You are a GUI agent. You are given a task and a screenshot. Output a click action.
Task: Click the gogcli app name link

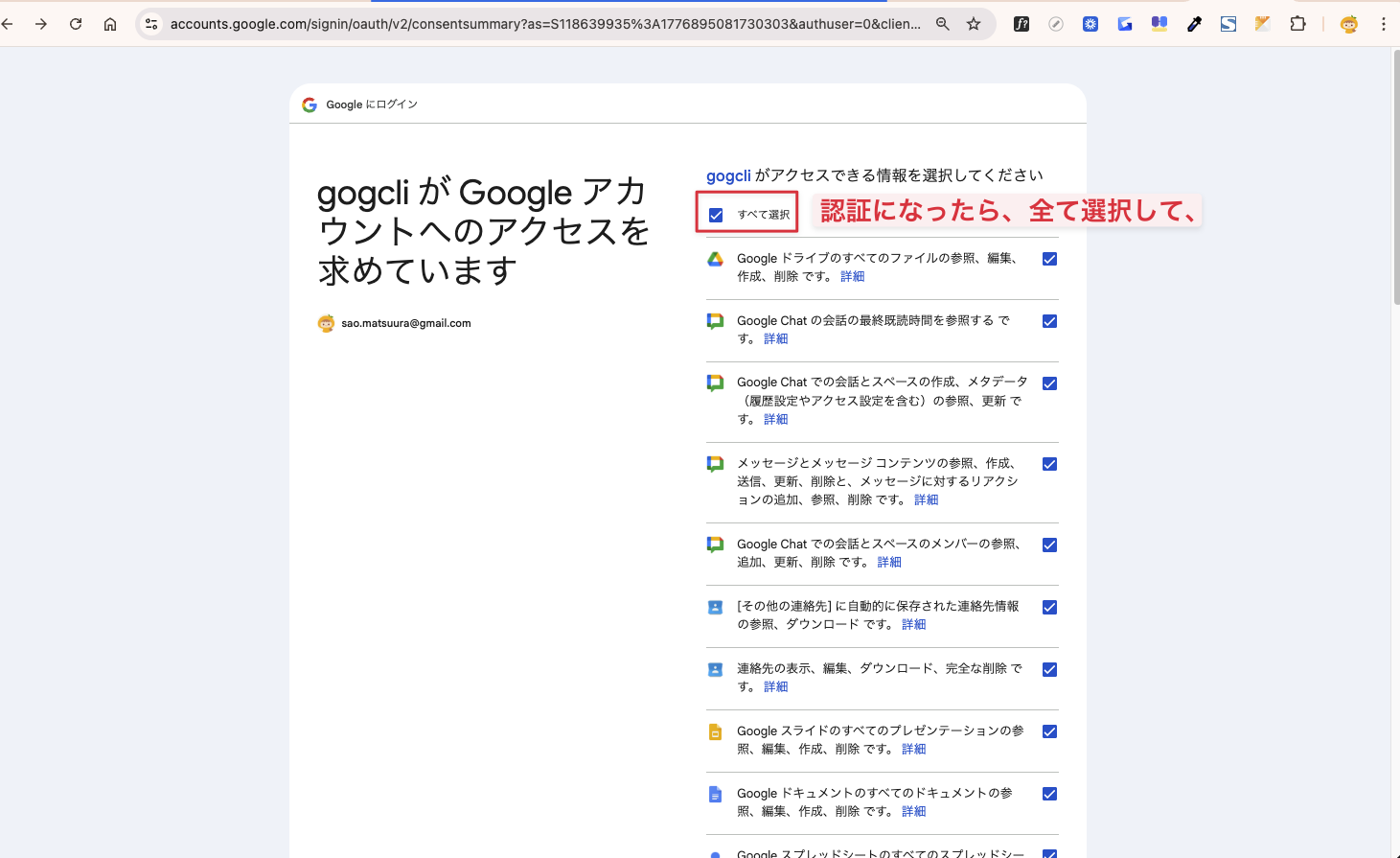728,175
